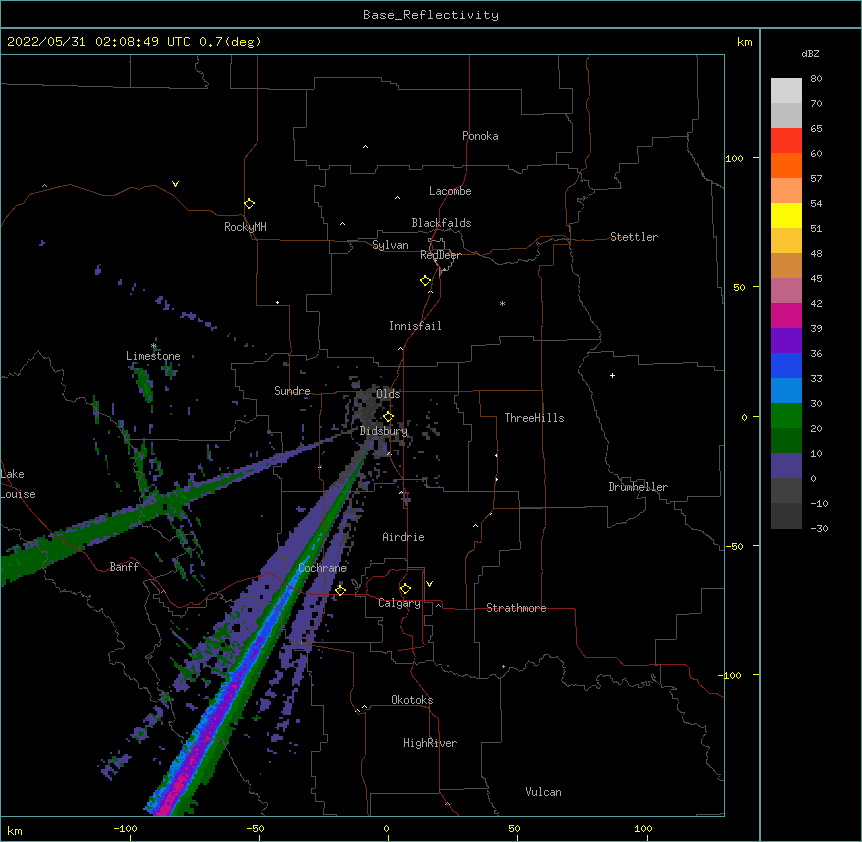The height and width of the screenshot is (842, 862).
Task: Pick the yellow 54 dBZ legend swatch
Action: [786, 215]
